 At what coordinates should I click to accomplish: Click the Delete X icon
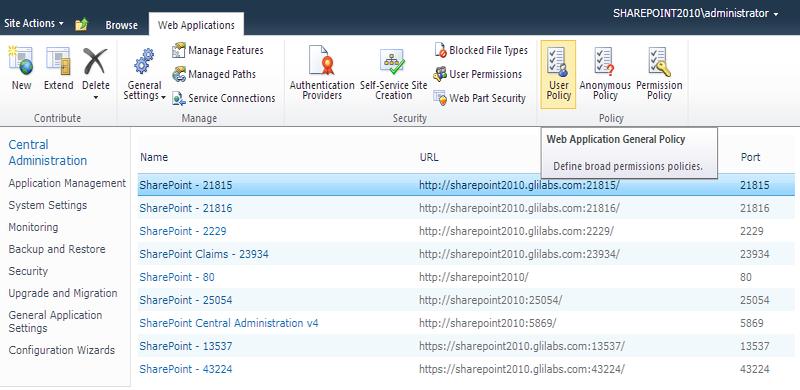tap(95, 61)
